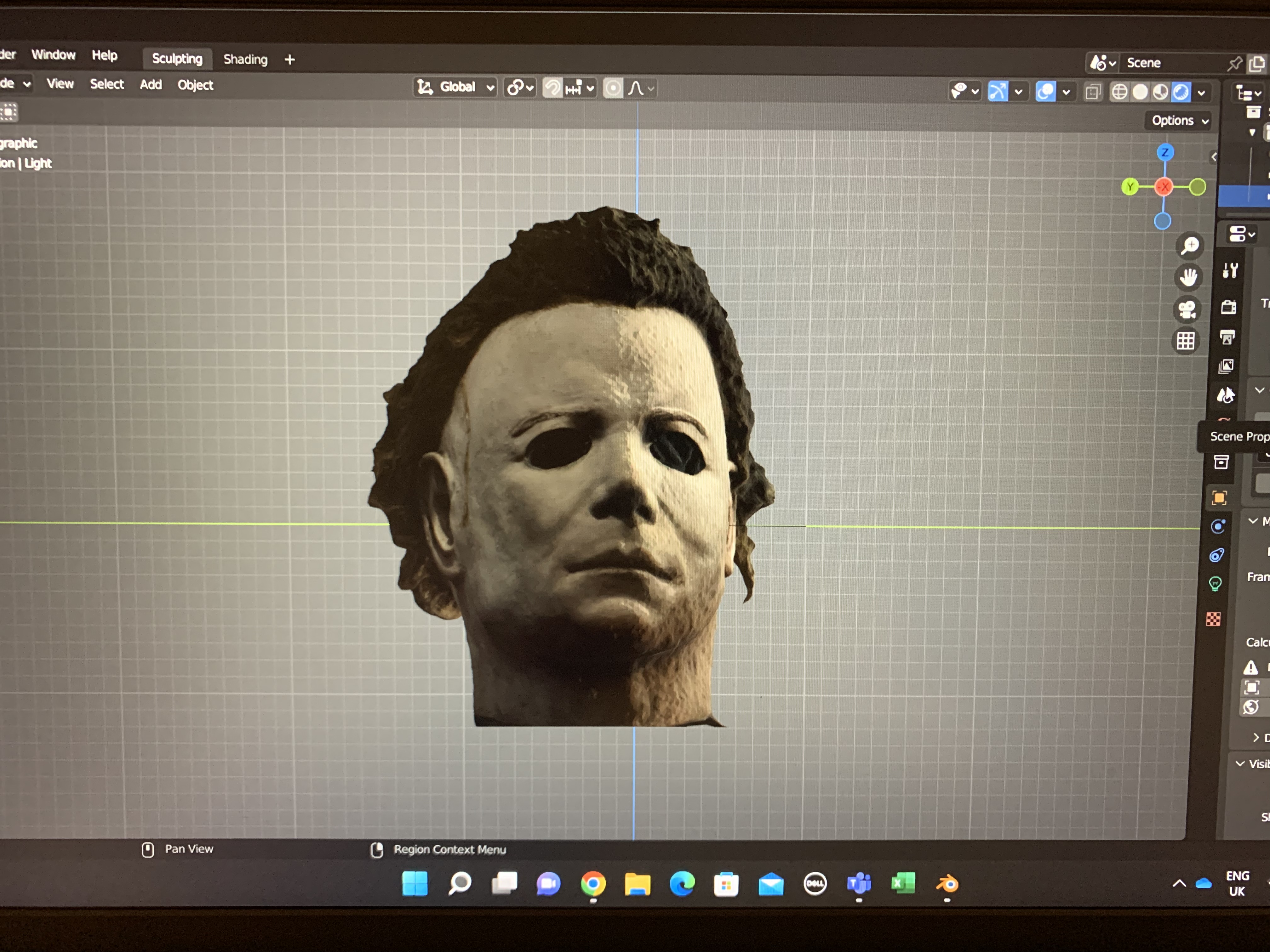Image resolution: width=1270 pixels, height=952 pixels.
Task: Click the negative Z axis gizmo circle
Action: pos(1163,221)
